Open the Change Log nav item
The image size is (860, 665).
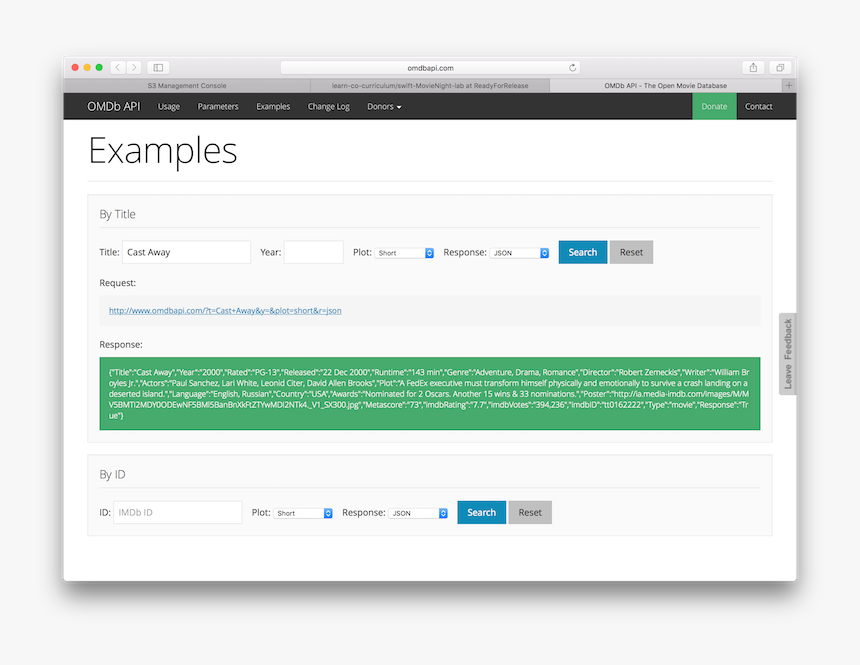pyautogui.click(x=329, y=106)
